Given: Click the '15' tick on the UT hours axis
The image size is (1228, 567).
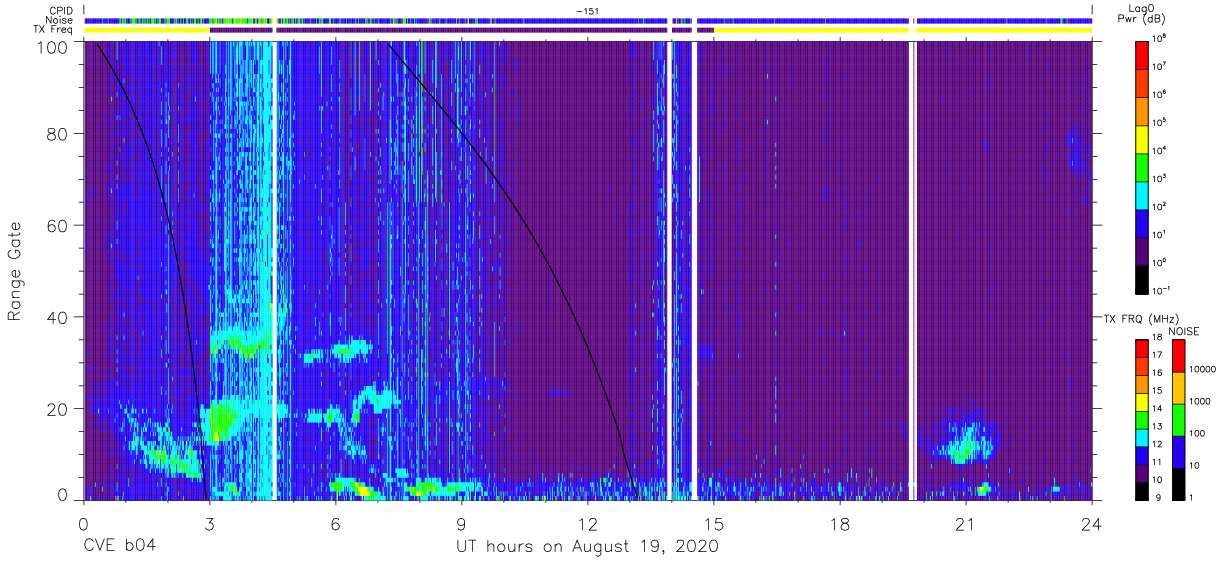Looking at the screenshot, I should click(713, 523).
